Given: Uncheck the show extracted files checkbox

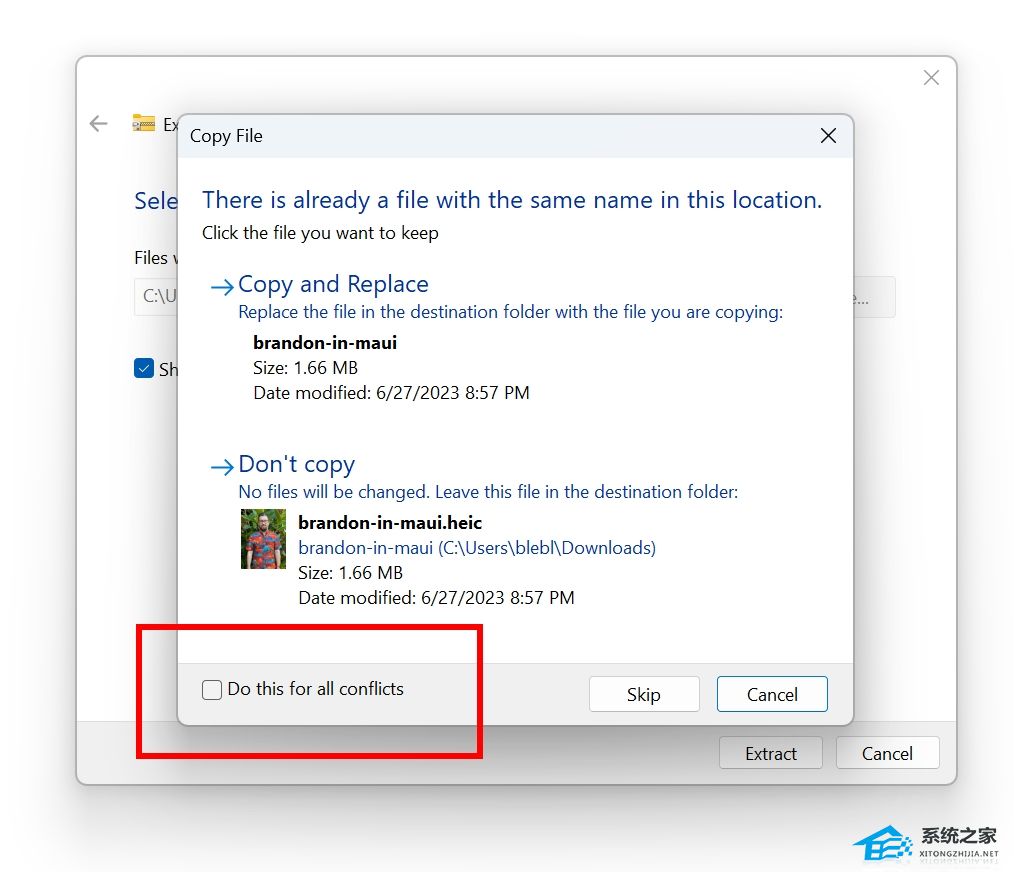Looking at the screenshot, I should point(144,368).
